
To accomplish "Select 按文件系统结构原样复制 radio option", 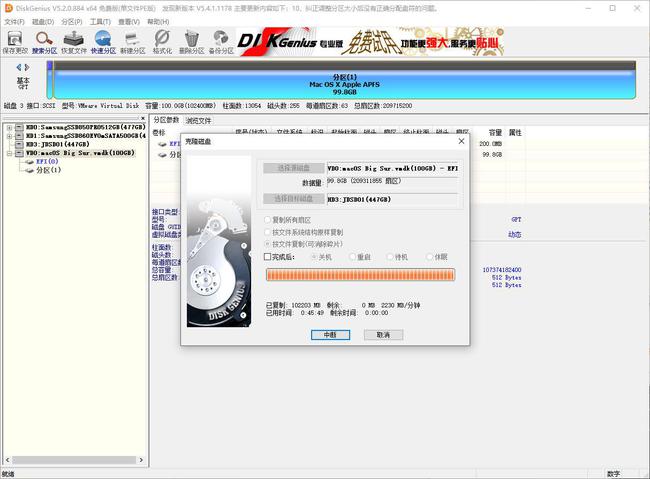I will (x=268, y=232).
